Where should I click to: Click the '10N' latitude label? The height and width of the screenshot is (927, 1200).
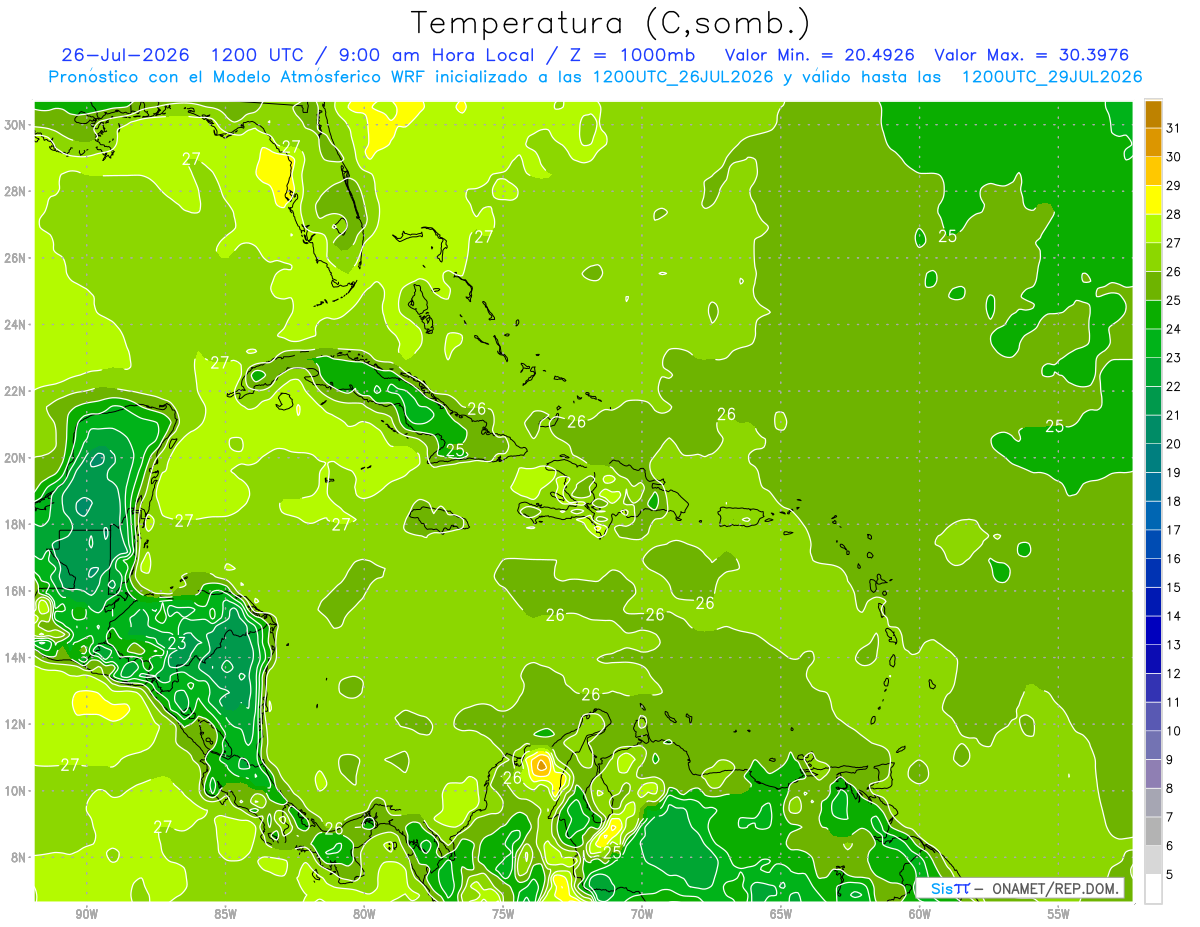pos(16,790)
